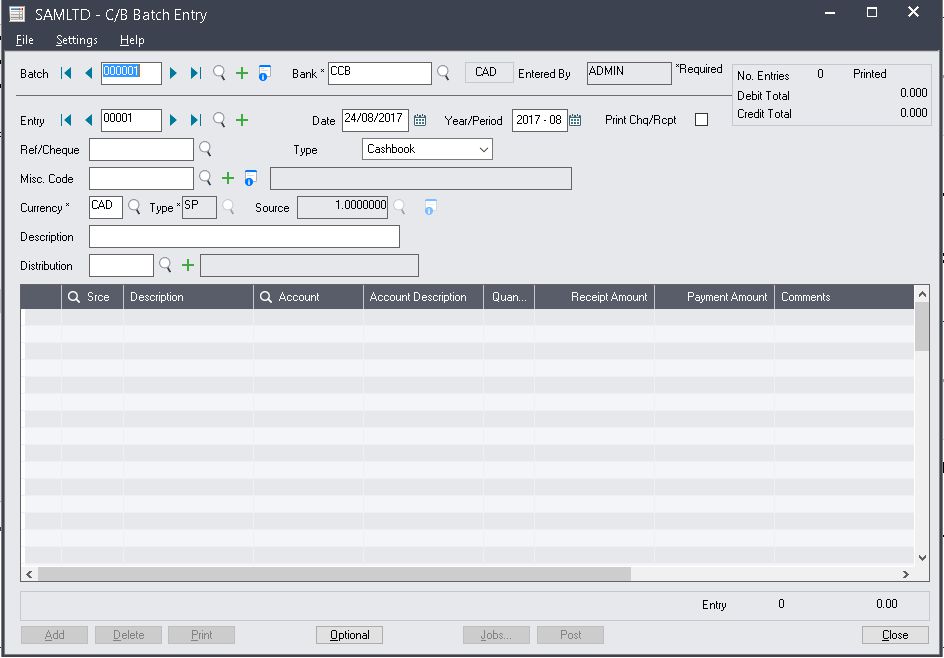Open the Help menu
Image resolution: width=944 pixels, height=658 pixels.
click(132, 40)
